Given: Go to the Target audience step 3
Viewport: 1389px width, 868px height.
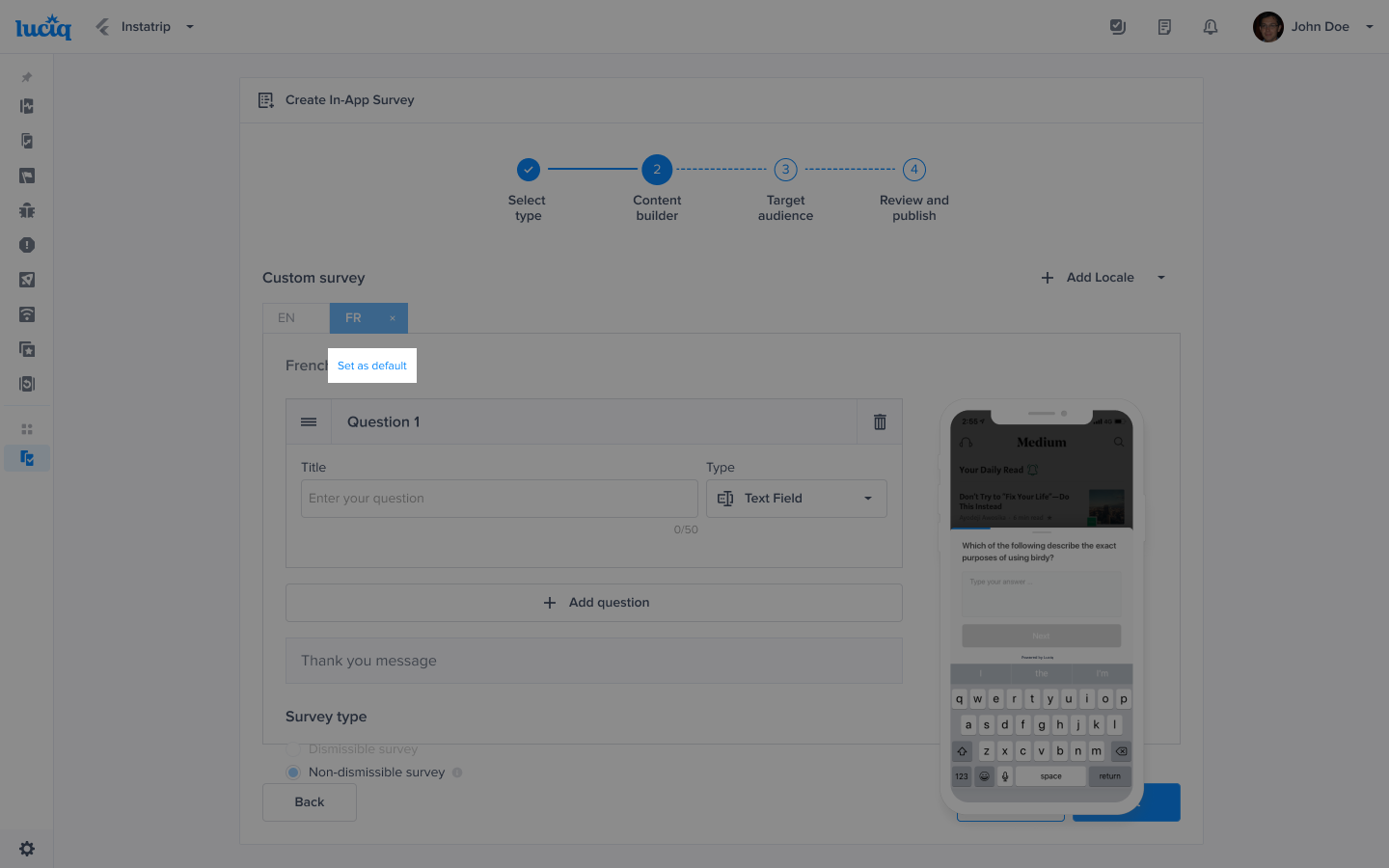Looking at the screenshot, I should tap(785, 170).
